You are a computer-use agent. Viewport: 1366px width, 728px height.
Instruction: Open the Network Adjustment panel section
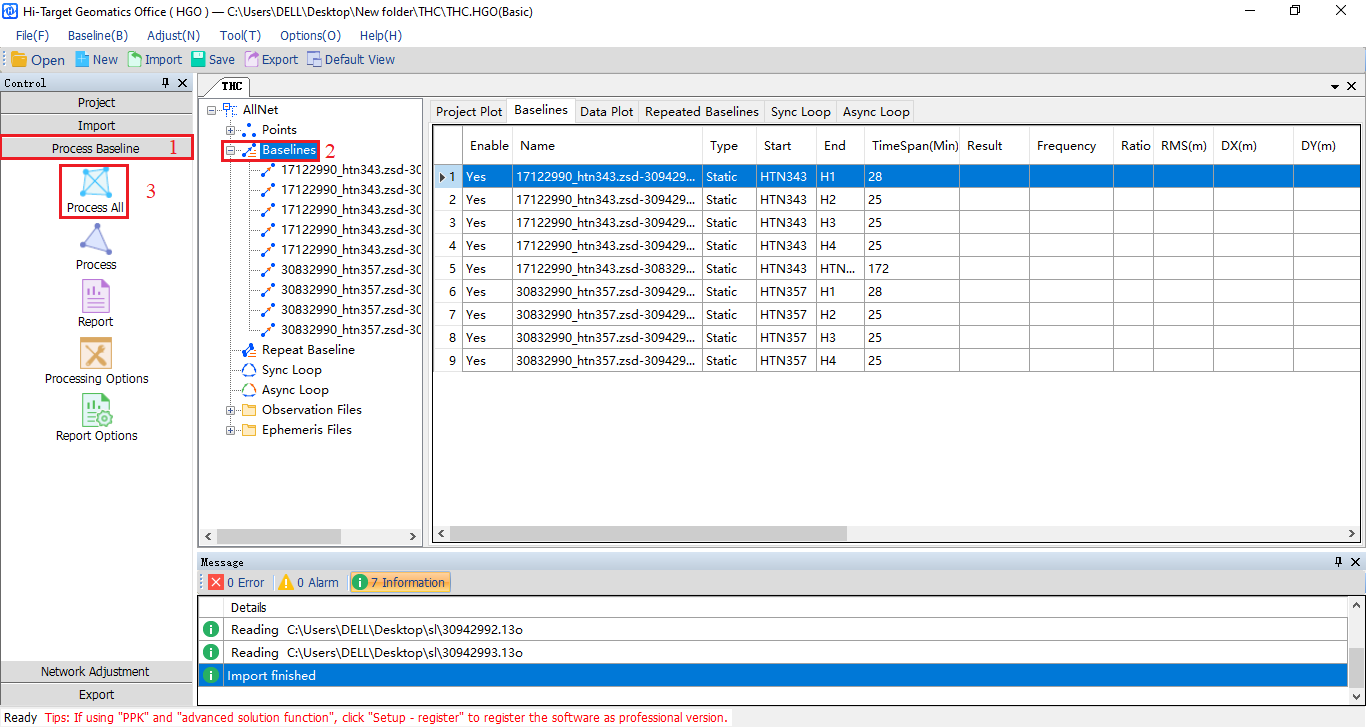click(96, 672)
